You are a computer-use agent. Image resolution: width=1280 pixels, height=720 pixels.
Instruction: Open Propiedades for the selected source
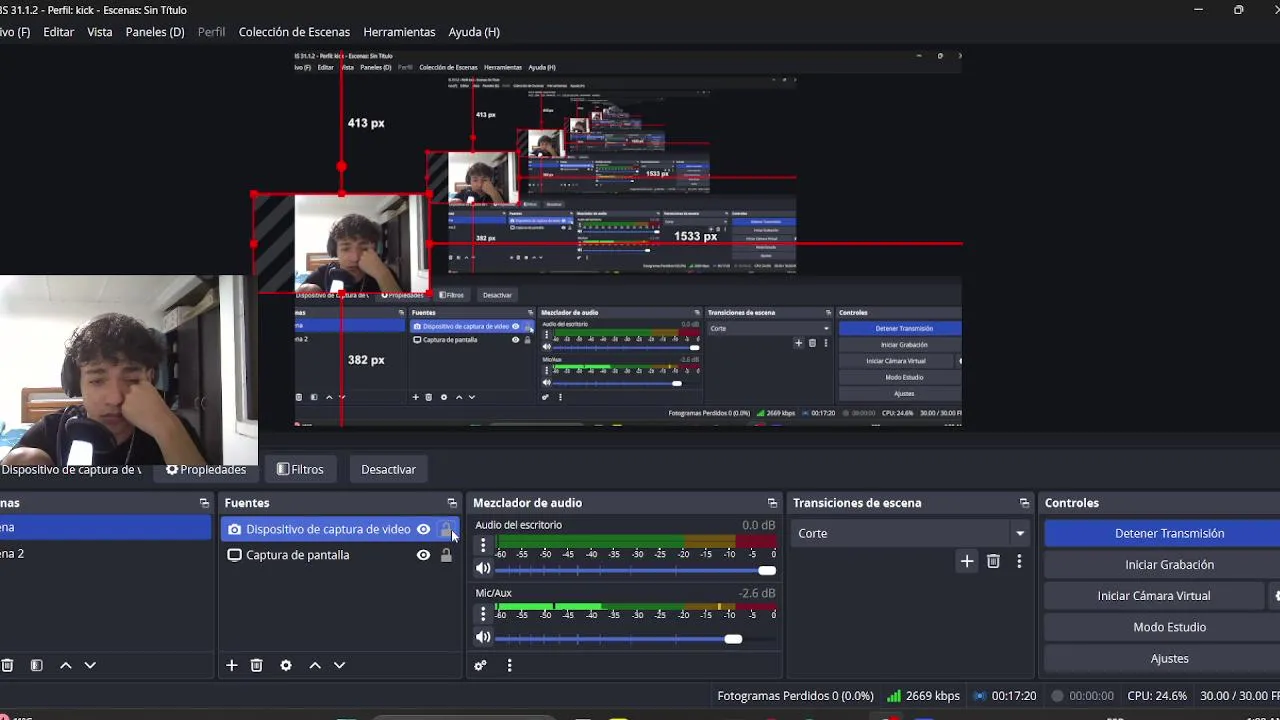coord(206,469)
